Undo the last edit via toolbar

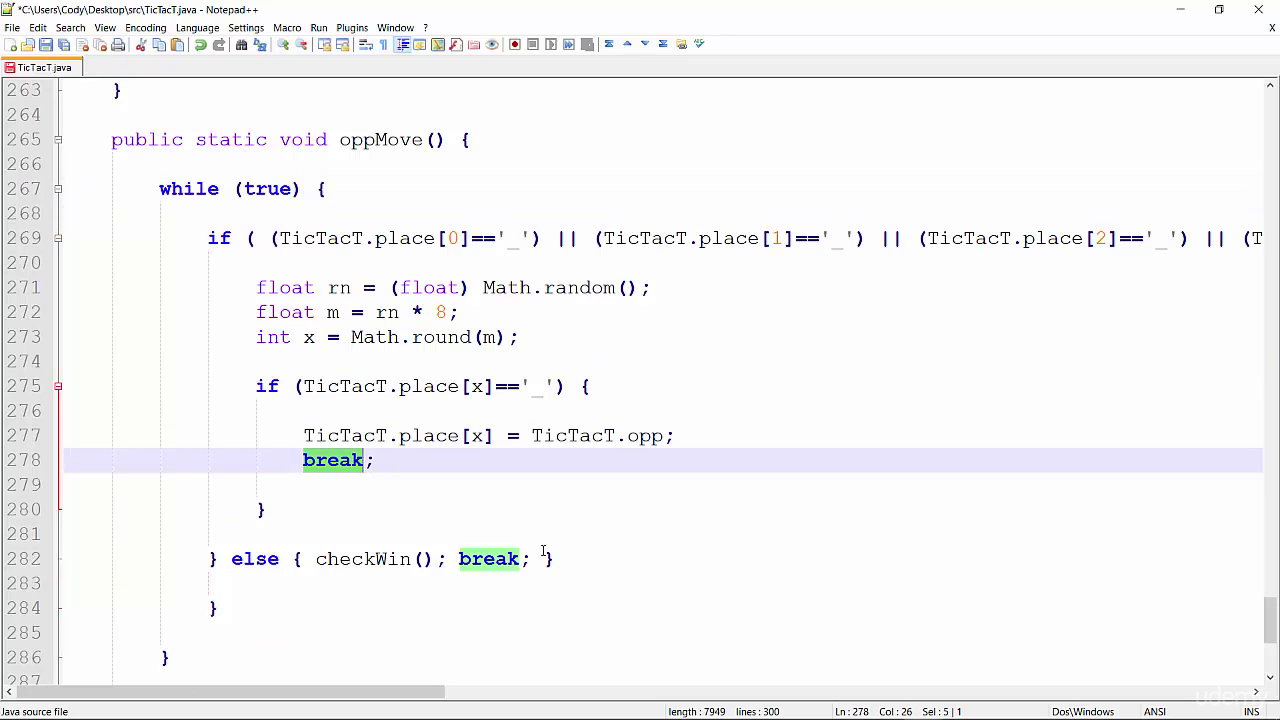tap(201, 44)
